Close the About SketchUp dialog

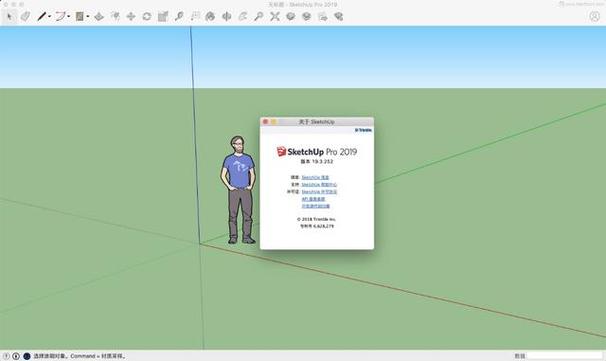click(265, 122)
